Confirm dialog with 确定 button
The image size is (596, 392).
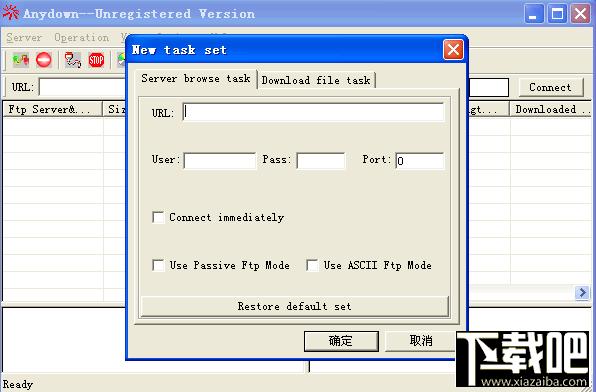click(341, 341)
